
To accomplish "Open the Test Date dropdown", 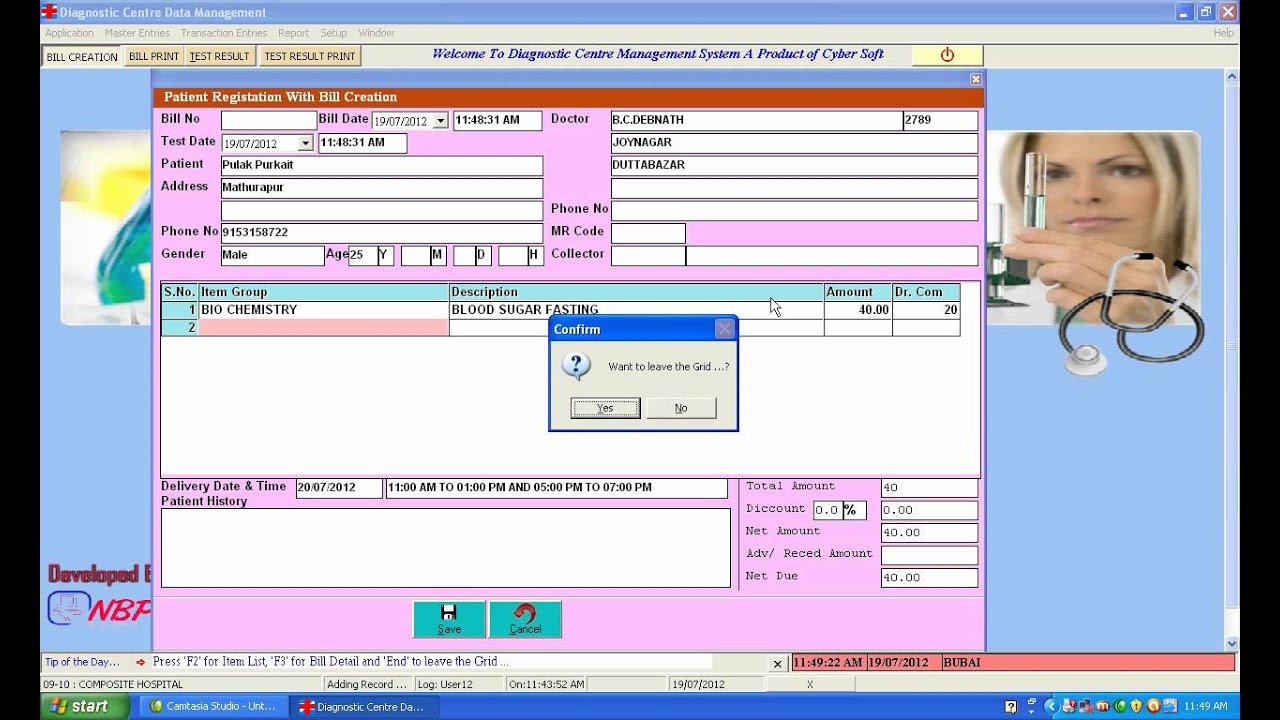I will (305, 144).
